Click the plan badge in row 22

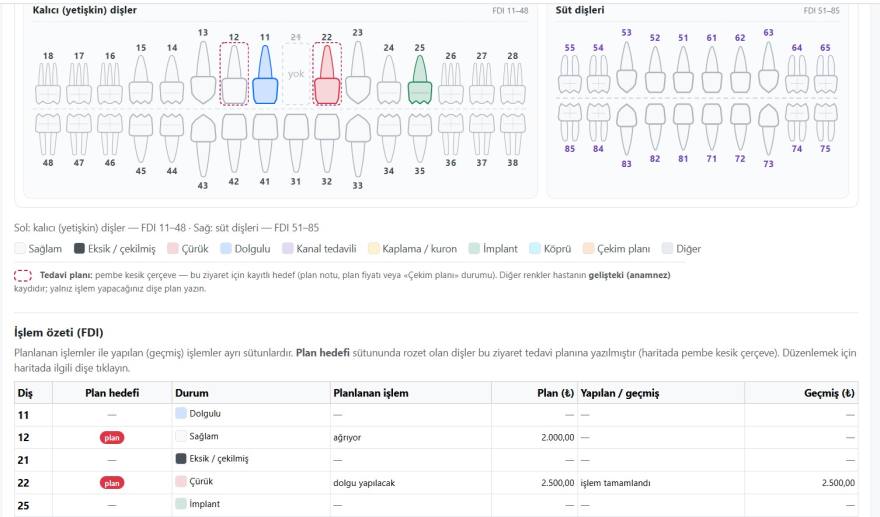click(112, 483)
